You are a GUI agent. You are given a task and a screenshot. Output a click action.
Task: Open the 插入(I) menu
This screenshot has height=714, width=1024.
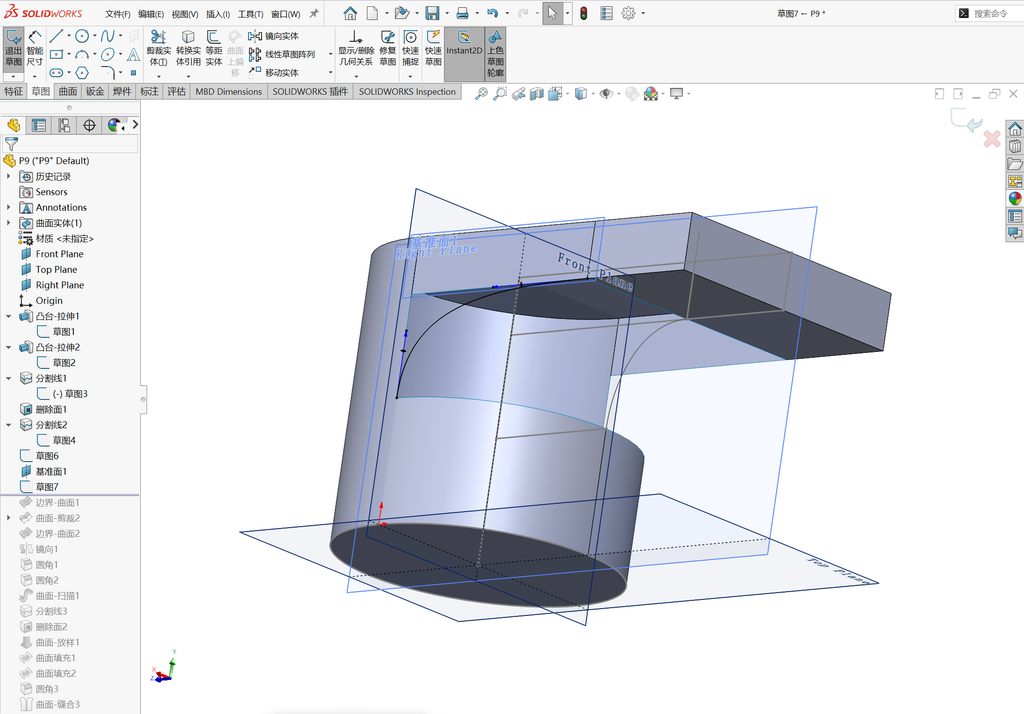click(x=217, y=14)
